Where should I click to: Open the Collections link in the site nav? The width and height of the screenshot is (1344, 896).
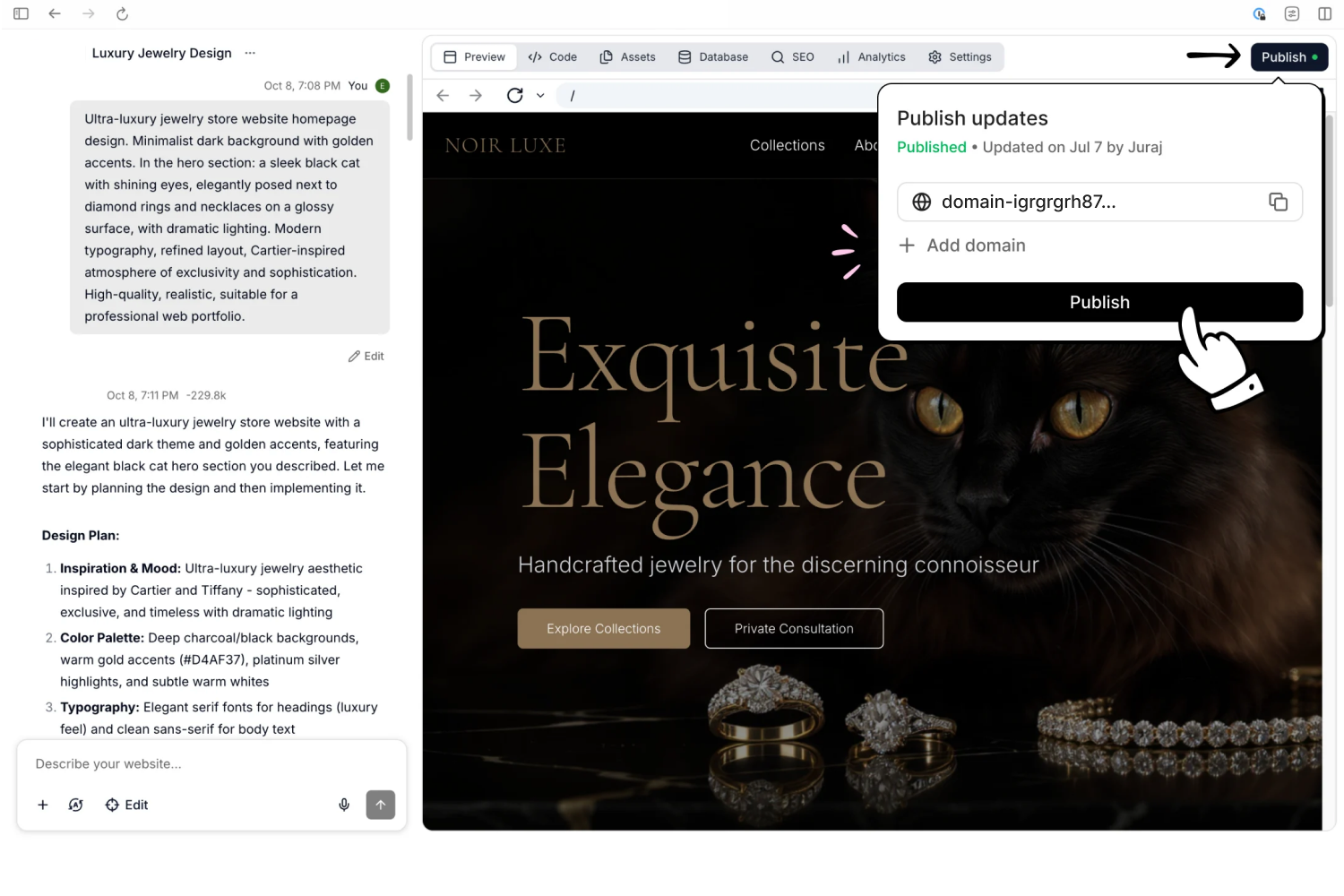coord(788,145)
